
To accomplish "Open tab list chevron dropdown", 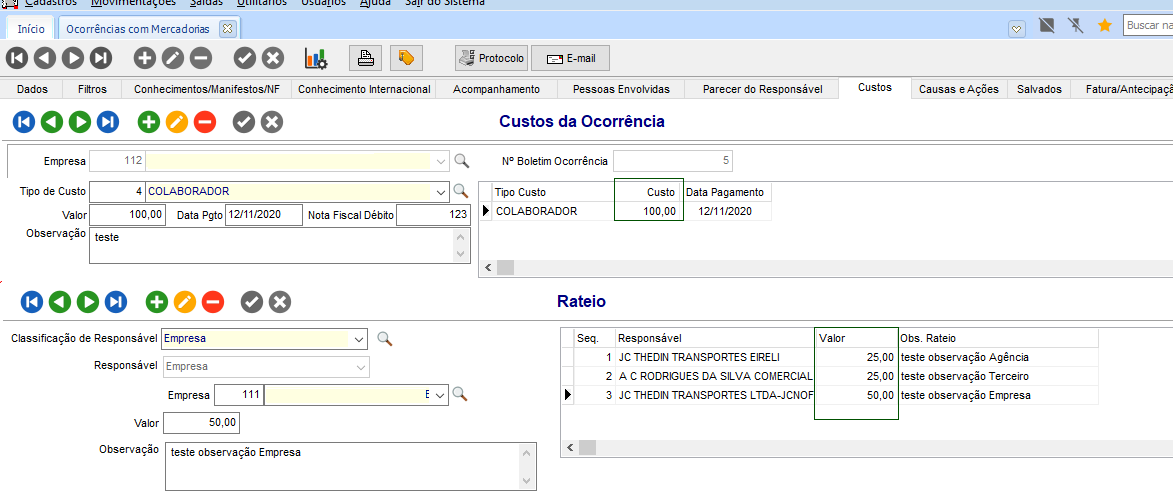I will coord(1016,28).
